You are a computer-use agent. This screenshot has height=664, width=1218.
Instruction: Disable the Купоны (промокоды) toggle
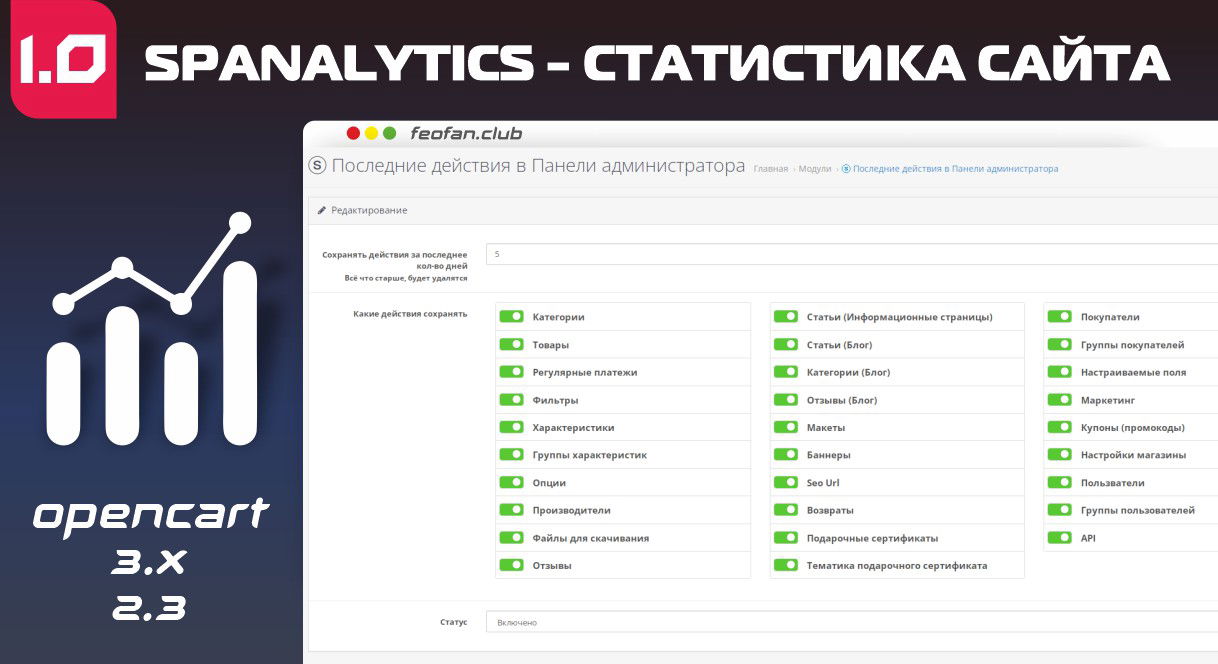[1059, 428]
